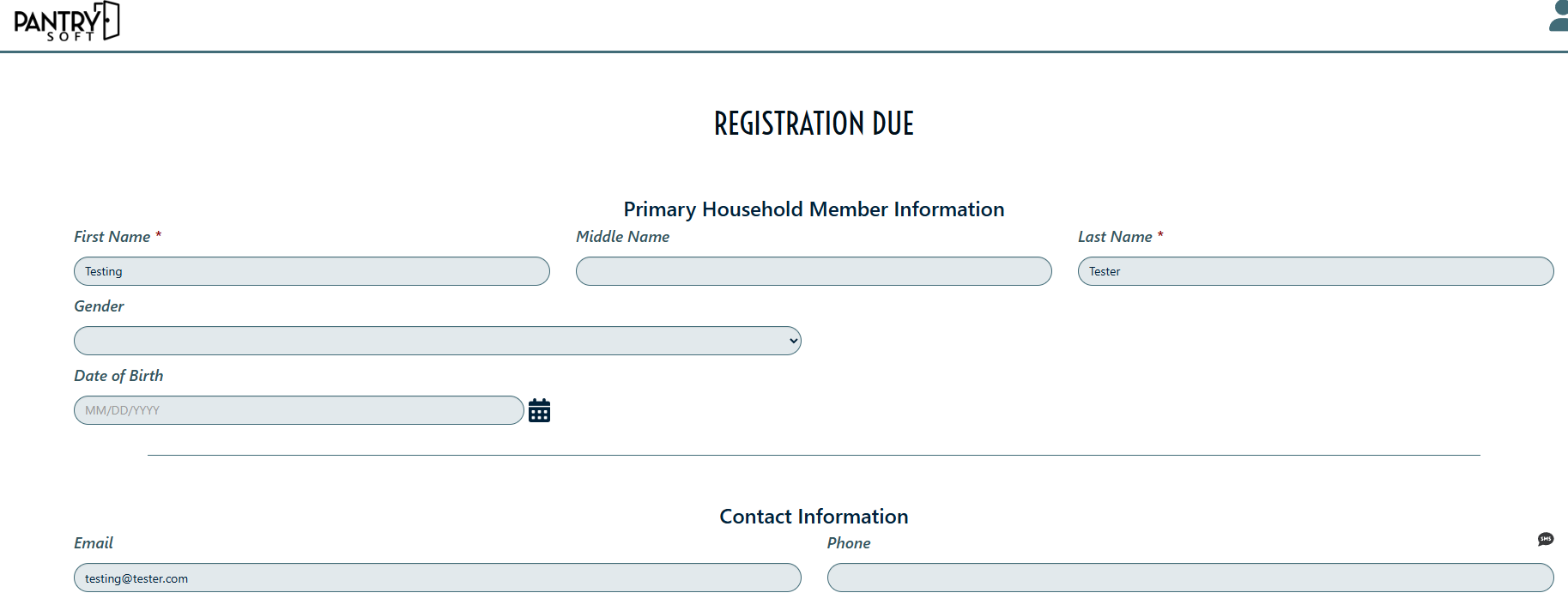
Task: Click the MM/DD/YYYY date input
Action: pyautogui.click(x=298, y=410)
